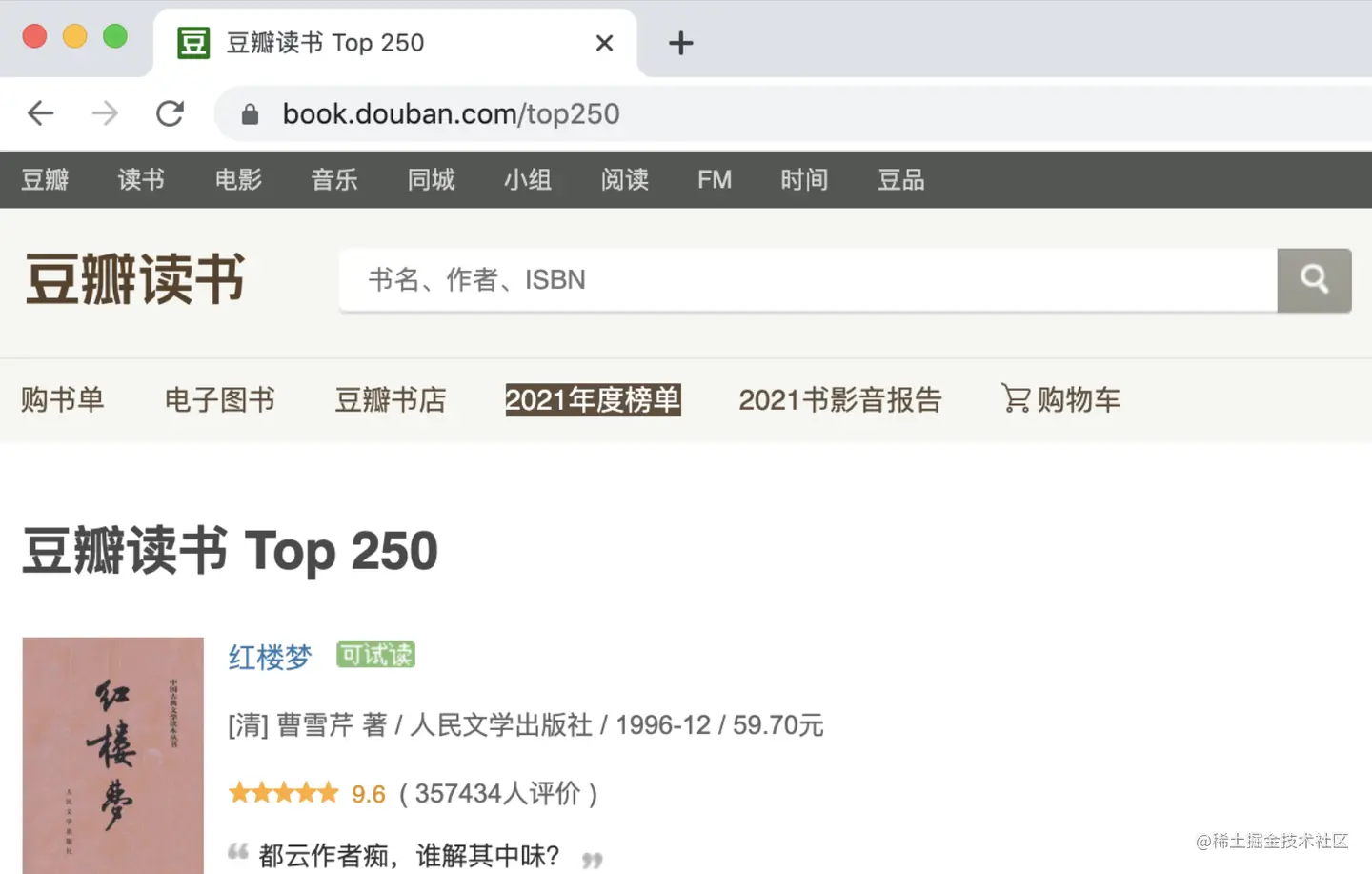Open 读书 in the top navigation

point(141,179)
